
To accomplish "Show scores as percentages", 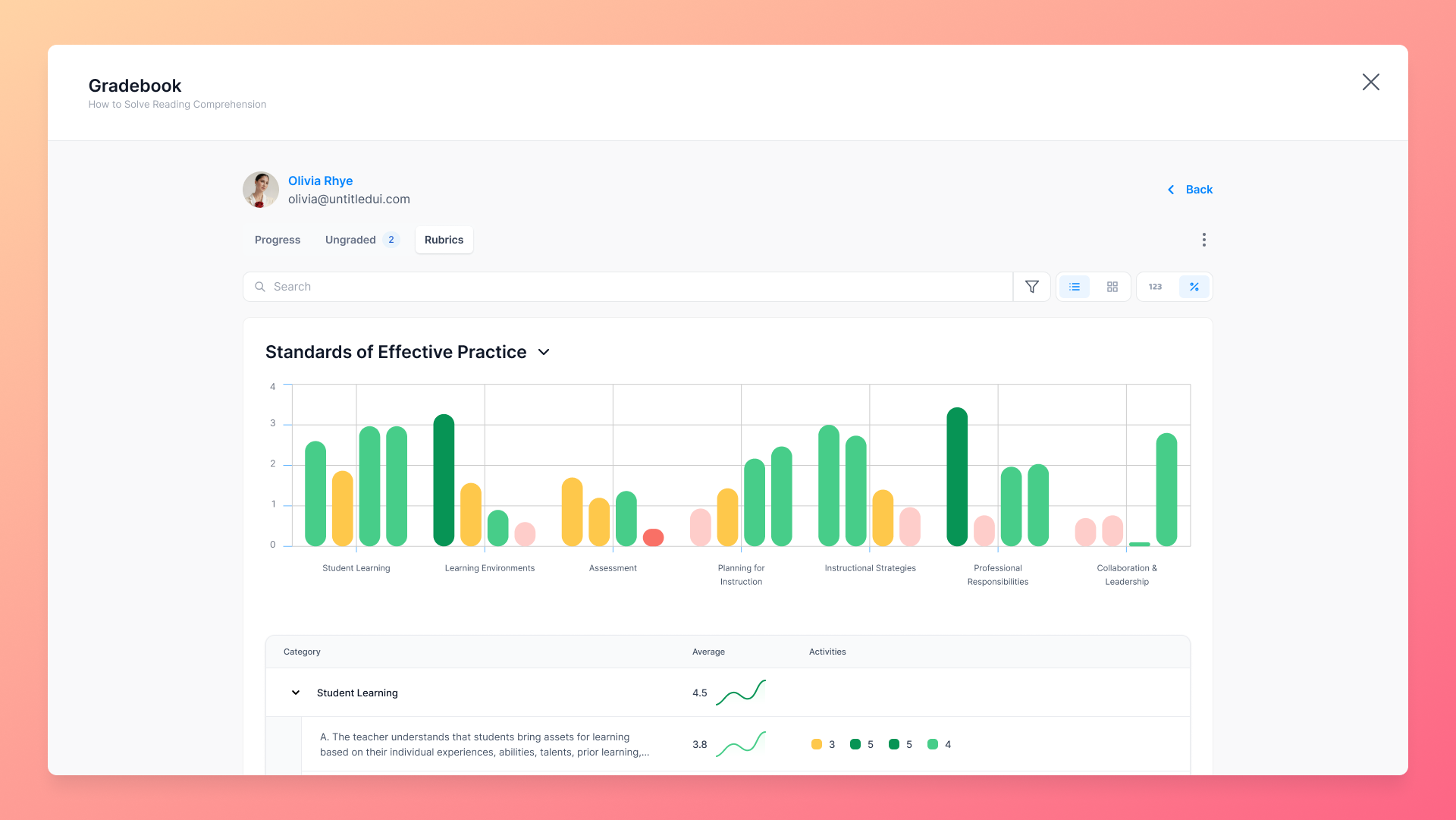I will (1194, 287).
